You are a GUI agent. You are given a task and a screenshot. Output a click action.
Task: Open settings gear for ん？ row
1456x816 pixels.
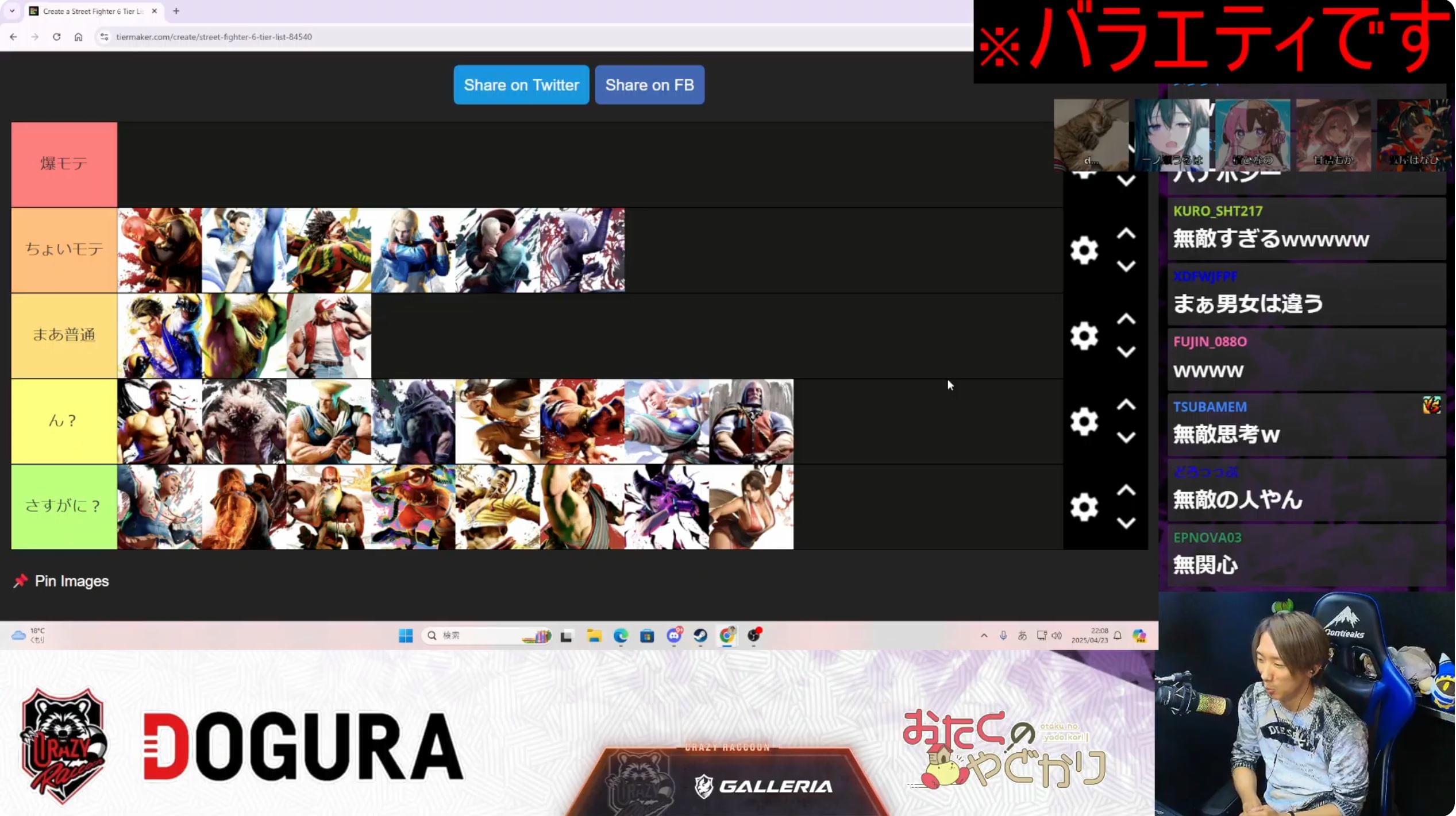pos(1084,421)
